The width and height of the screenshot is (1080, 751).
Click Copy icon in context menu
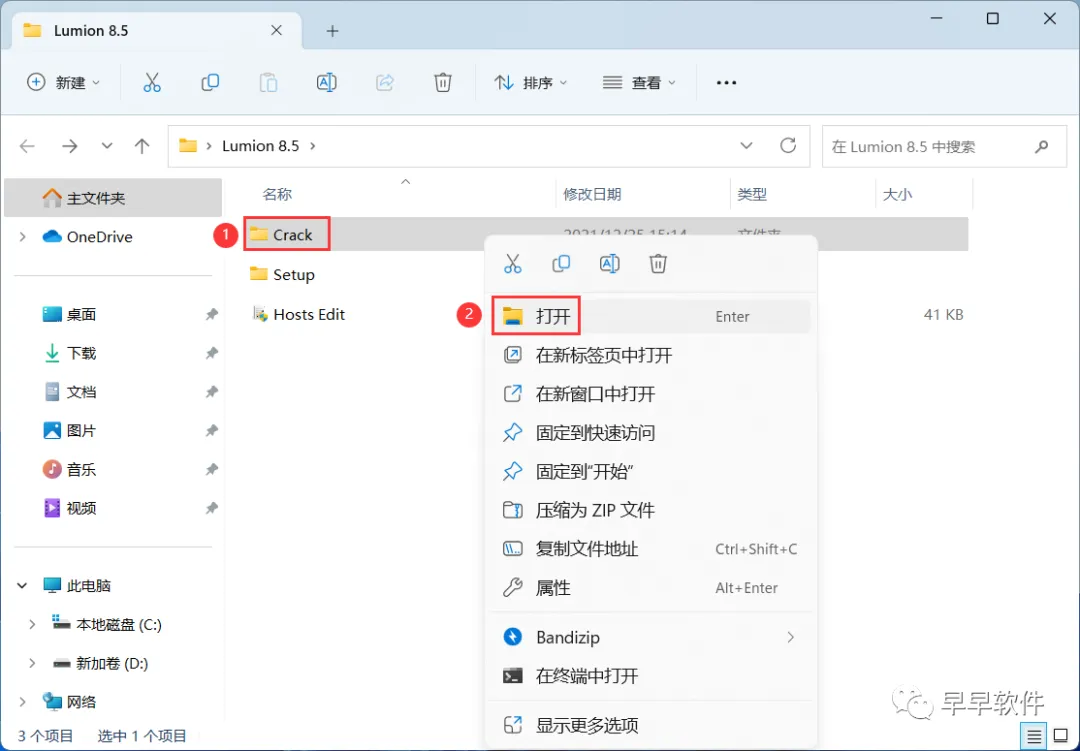click(561, 264)
